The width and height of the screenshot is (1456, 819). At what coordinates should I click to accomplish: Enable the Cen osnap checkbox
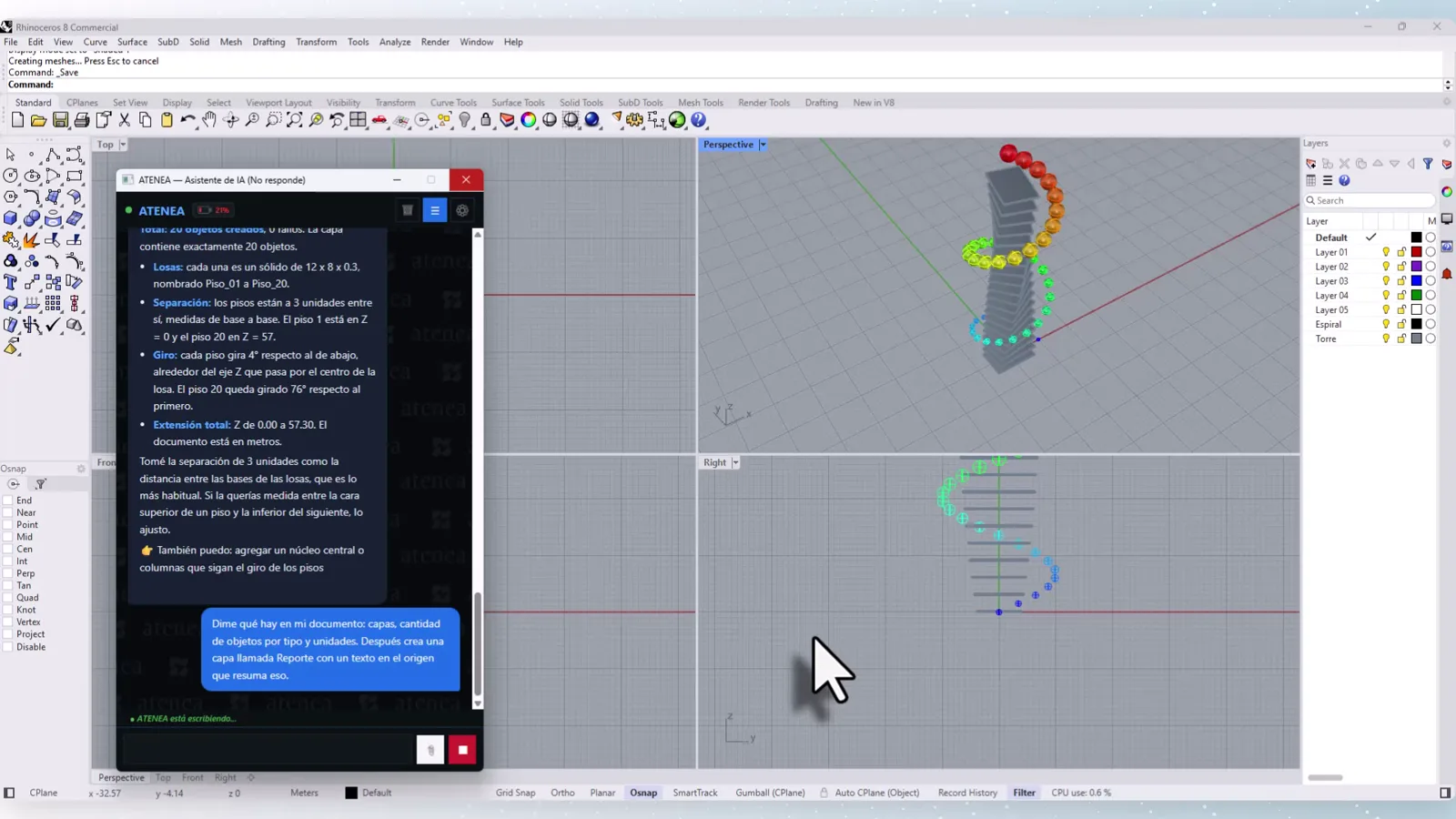(8, 549)
